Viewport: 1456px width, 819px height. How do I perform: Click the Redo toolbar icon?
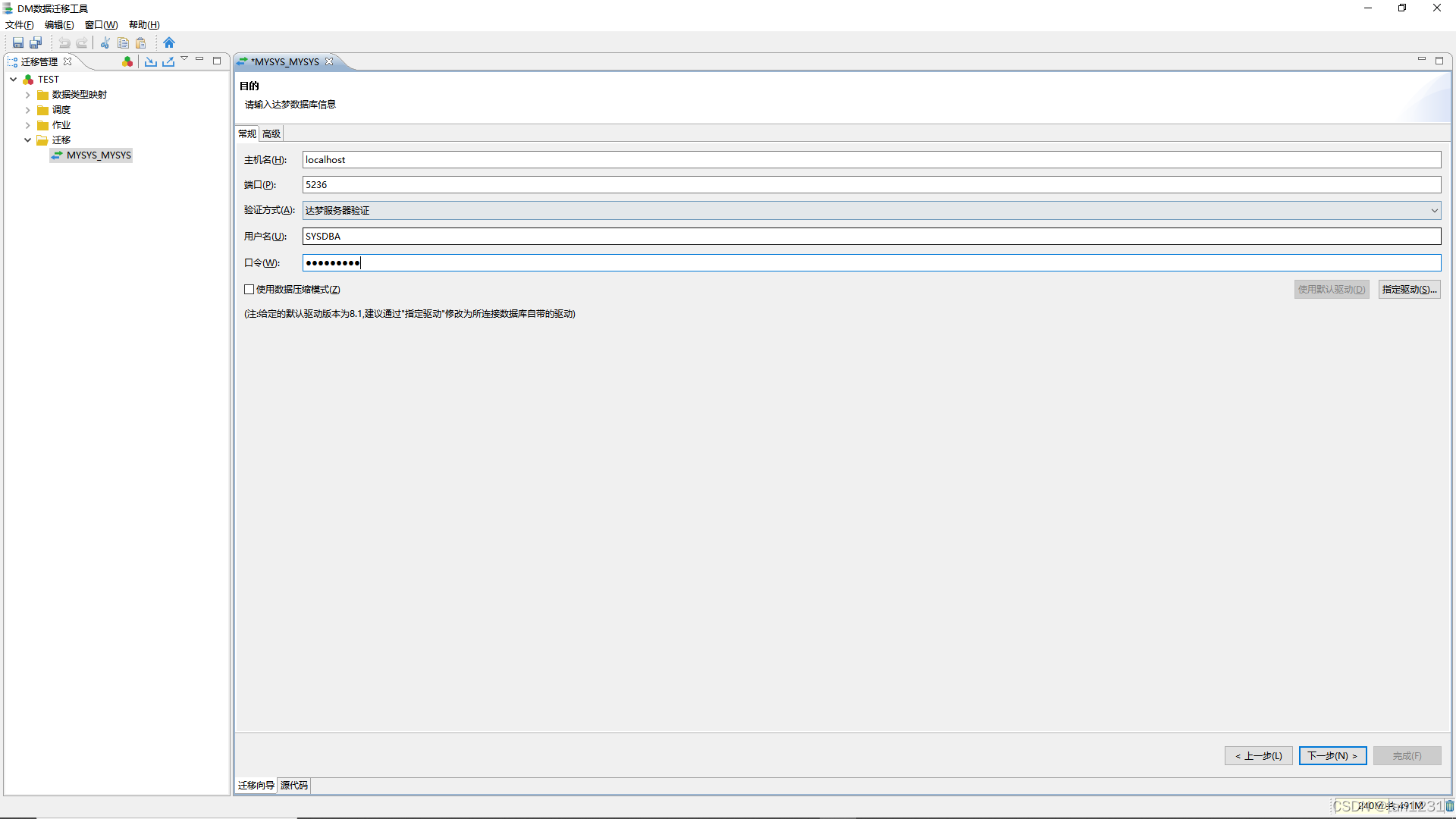[82, 43]
